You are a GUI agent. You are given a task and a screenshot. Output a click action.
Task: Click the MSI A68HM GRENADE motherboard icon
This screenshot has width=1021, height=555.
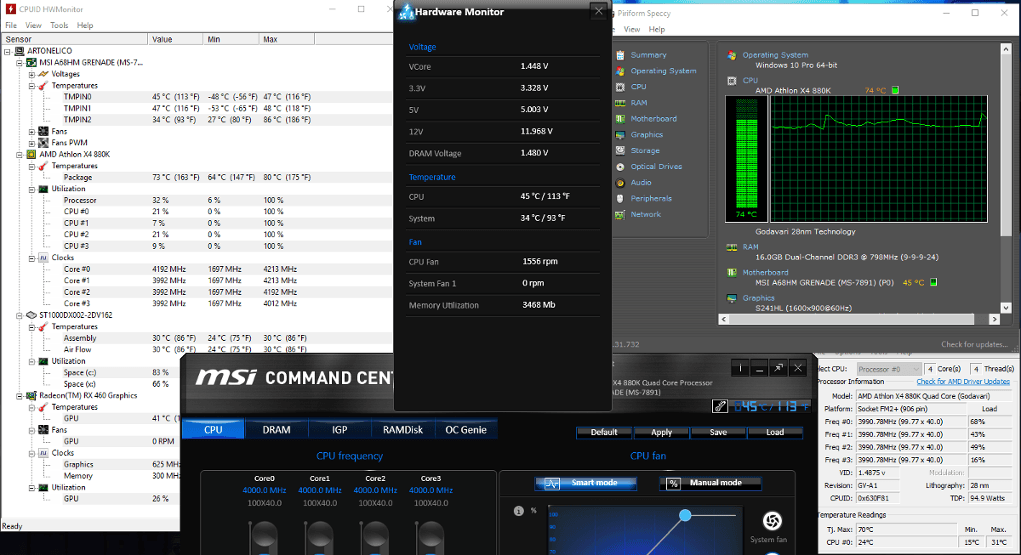(x=31, y=63)
